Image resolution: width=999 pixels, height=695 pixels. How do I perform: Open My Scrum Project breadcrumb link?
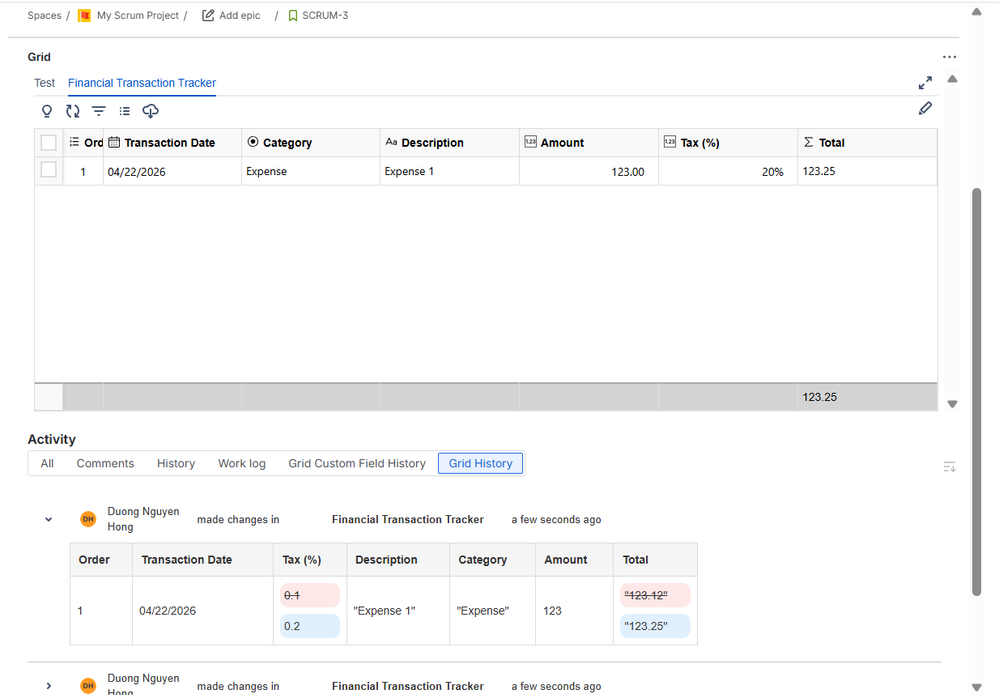138,15
